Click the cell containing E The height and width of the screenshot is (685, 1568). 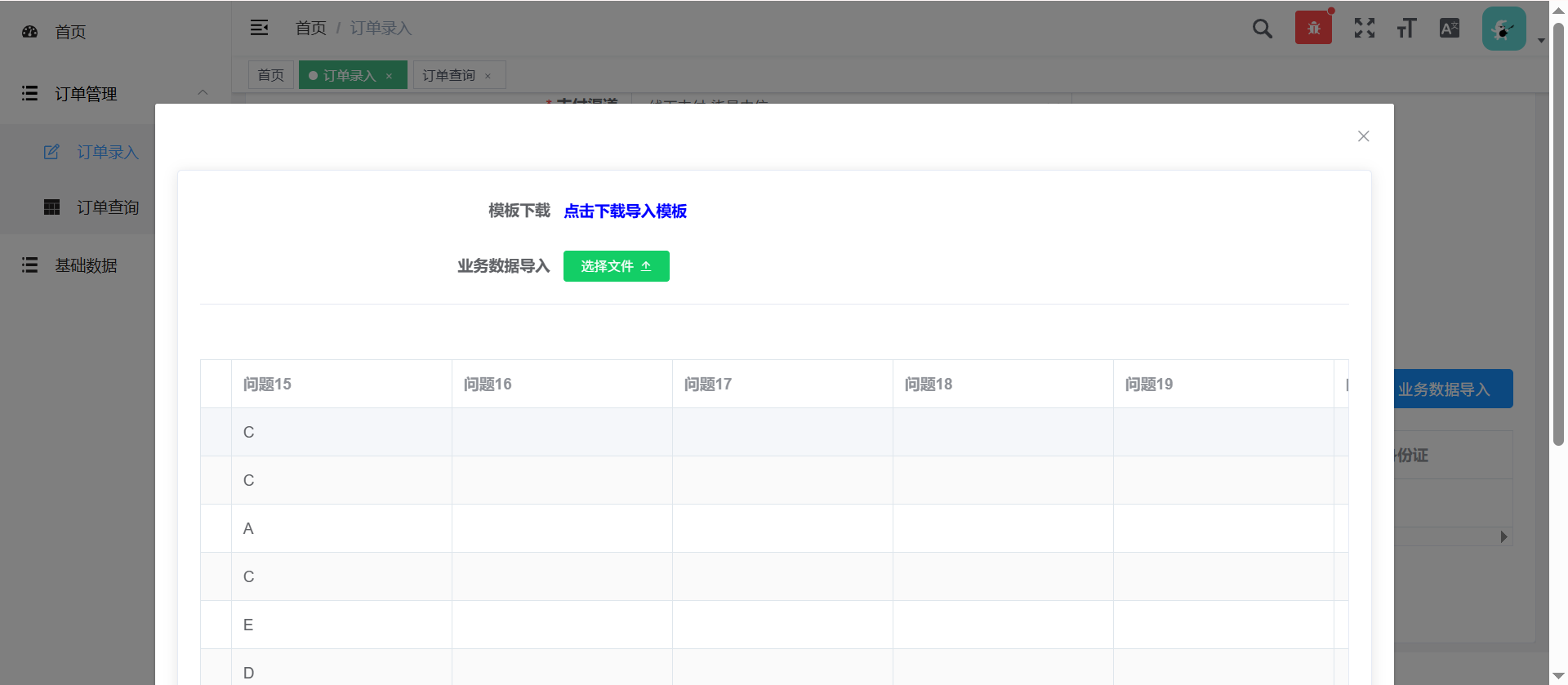(x=341, y=625)
